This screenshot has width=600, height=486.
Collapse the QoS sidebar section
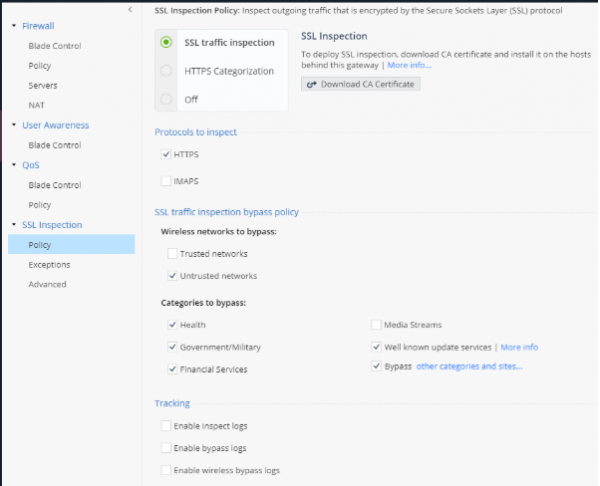[x=13, y=165]
